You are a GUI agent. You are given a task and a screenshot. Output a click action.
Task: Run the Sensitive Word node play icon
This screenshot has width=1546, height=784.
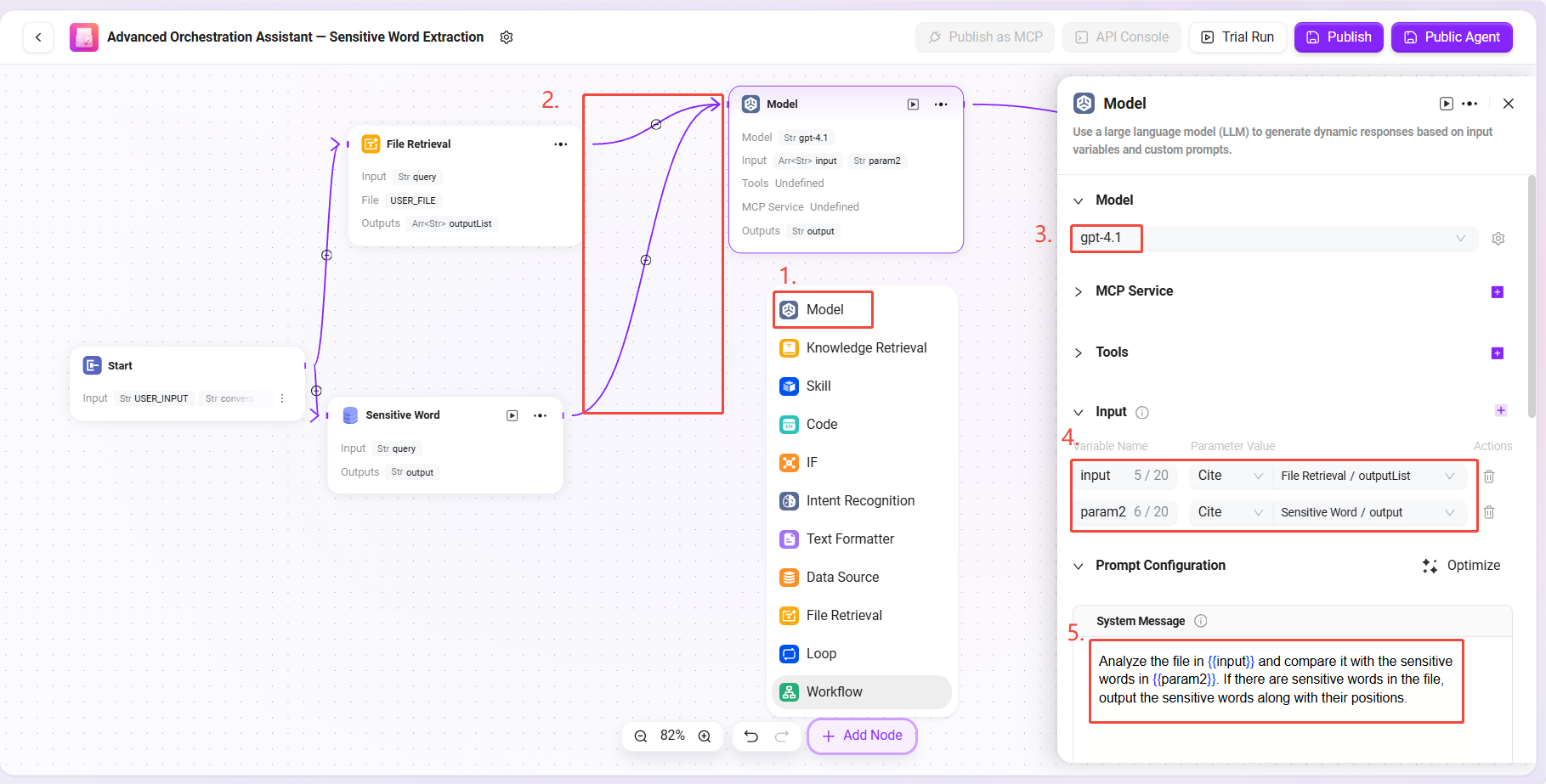pyautogui.click(x=512, y=415)
